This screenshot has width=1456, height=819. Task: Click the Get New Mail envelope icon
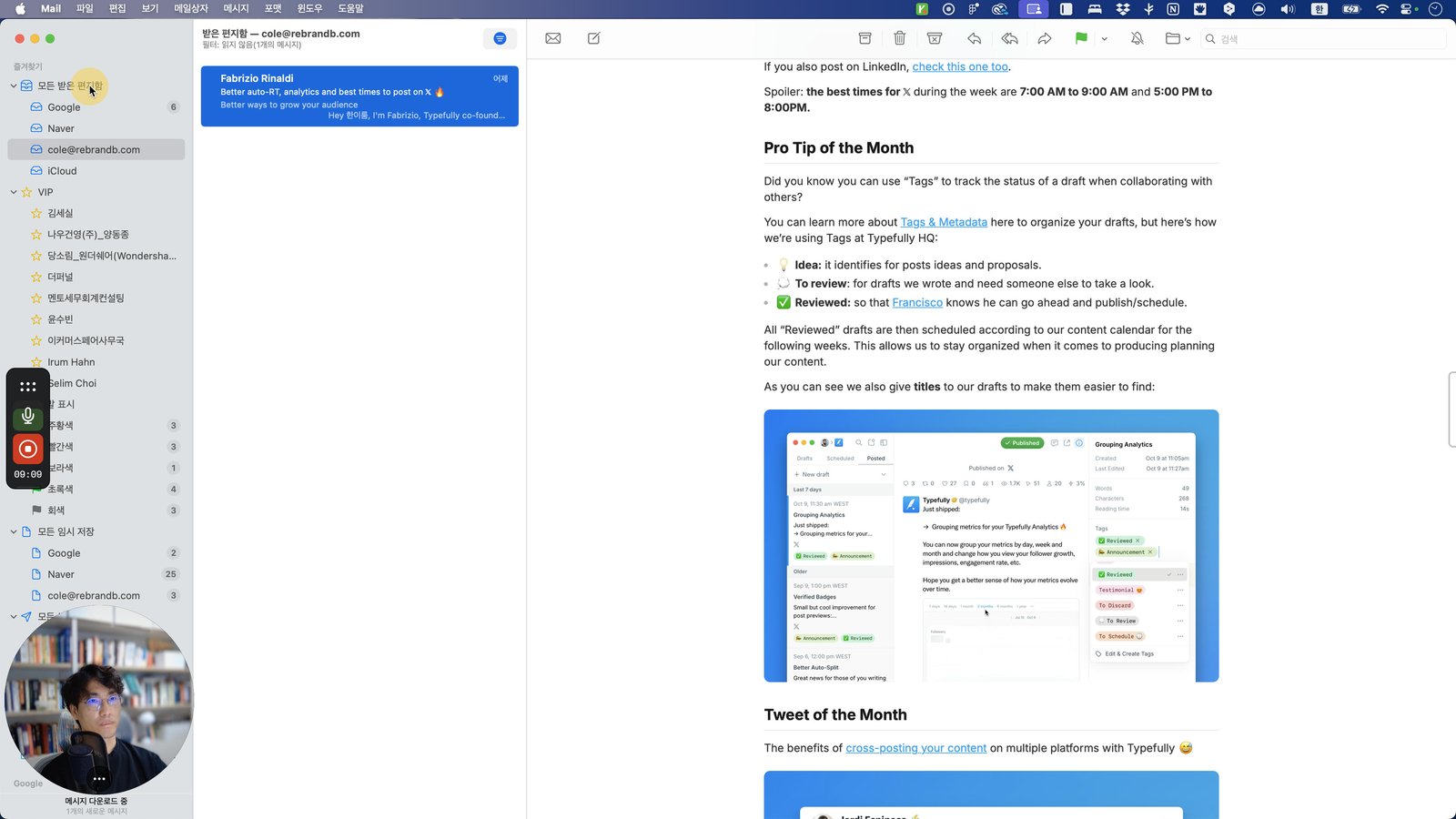coord(552,38)
